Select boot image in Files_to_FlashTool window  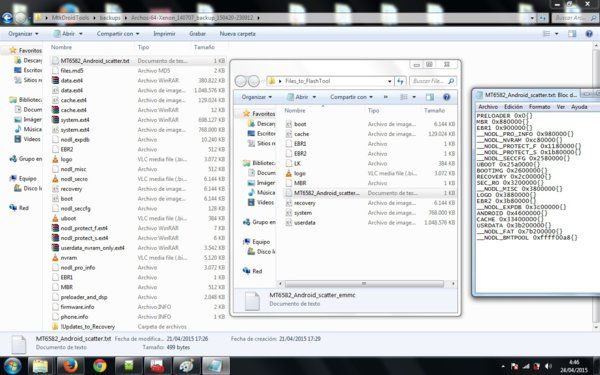(300, 124)
